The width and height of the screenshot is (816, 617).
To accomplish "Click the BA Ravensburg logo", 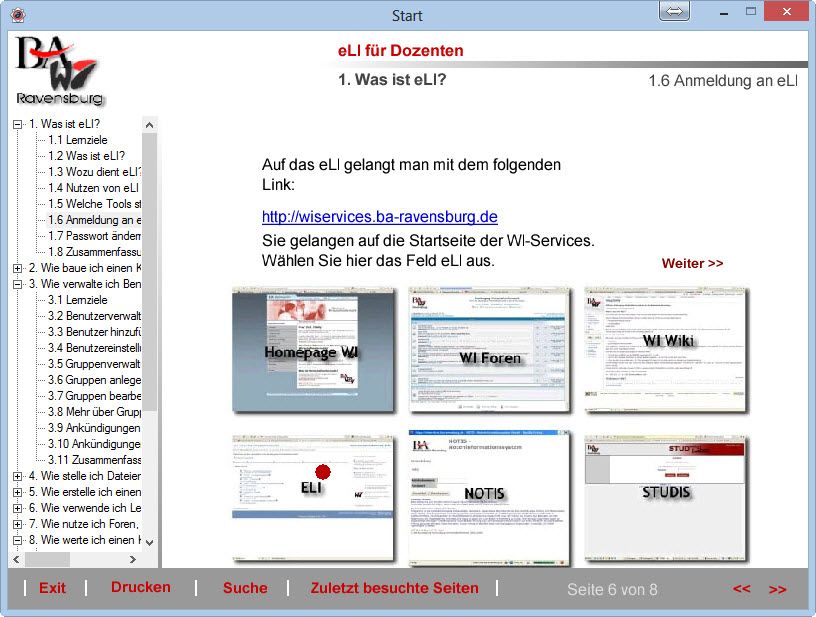I will tap(60, 70).
